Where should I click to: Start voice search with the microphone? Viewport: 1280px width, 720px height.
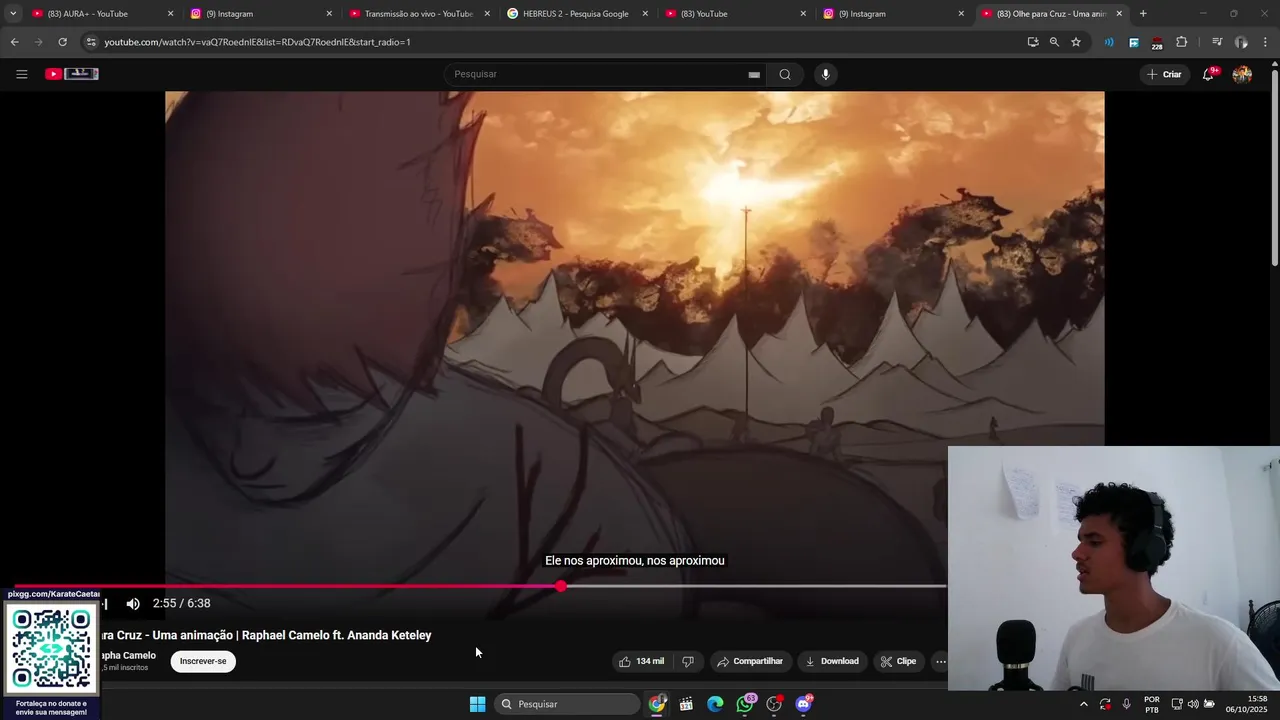(825, 74)
